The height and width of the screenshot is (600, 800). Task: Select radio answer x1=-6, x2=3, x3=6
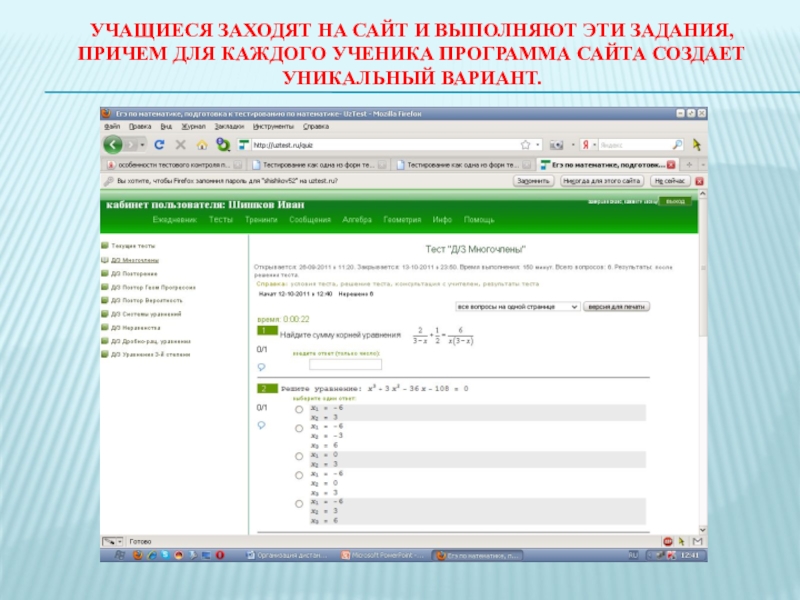tap(299, 504)
